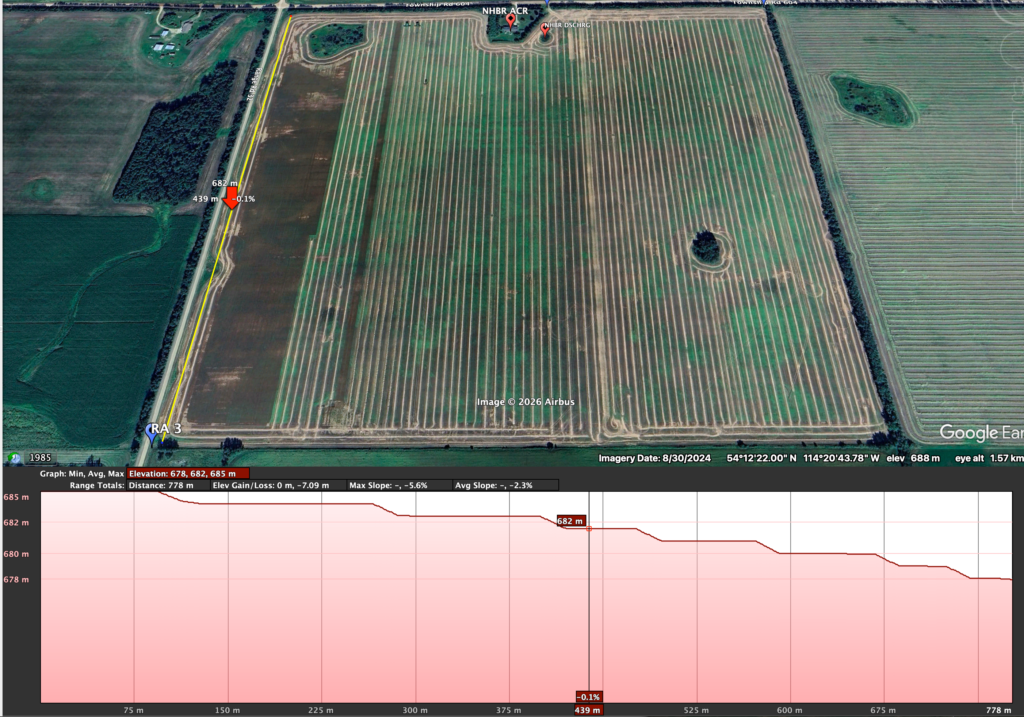Select the Elevation 678, 682, 685 m stat
This screenshot has width=1024, height=717.
tap(188, 473)
